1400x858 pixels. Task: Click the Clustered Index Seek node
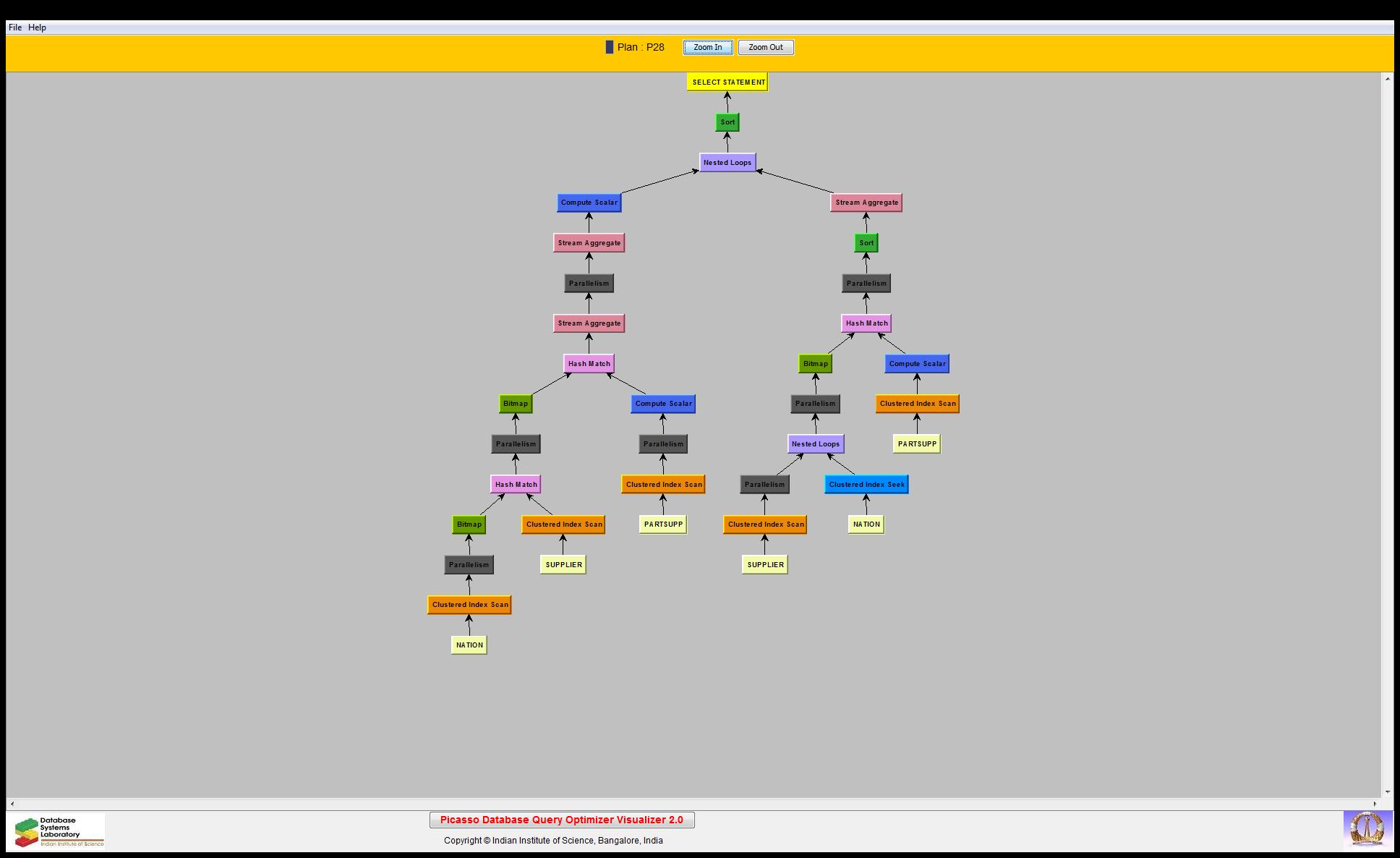pos(866,485)
